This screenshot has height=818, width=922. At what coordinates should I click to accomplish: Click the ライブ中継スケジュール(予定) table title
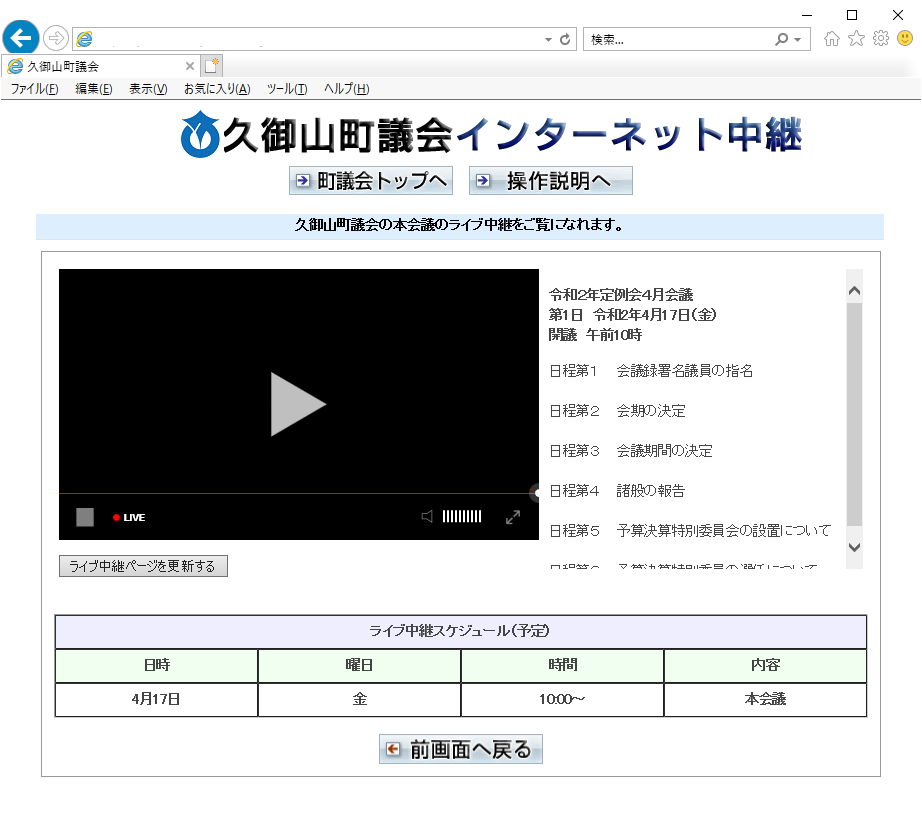[460, 632]
